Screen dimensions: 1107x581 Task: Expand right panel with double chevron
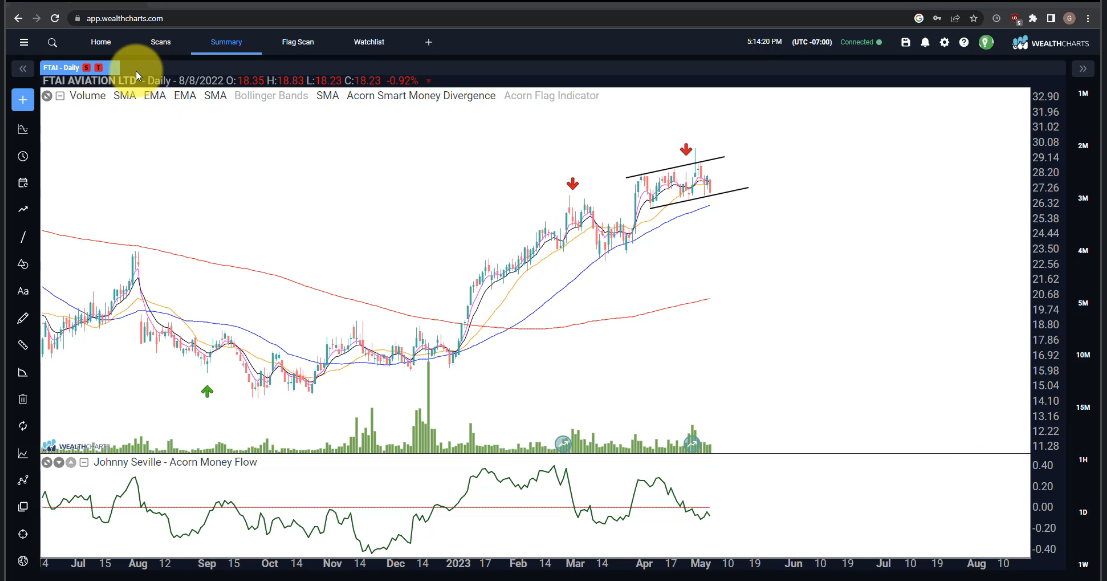(1082, 68)
